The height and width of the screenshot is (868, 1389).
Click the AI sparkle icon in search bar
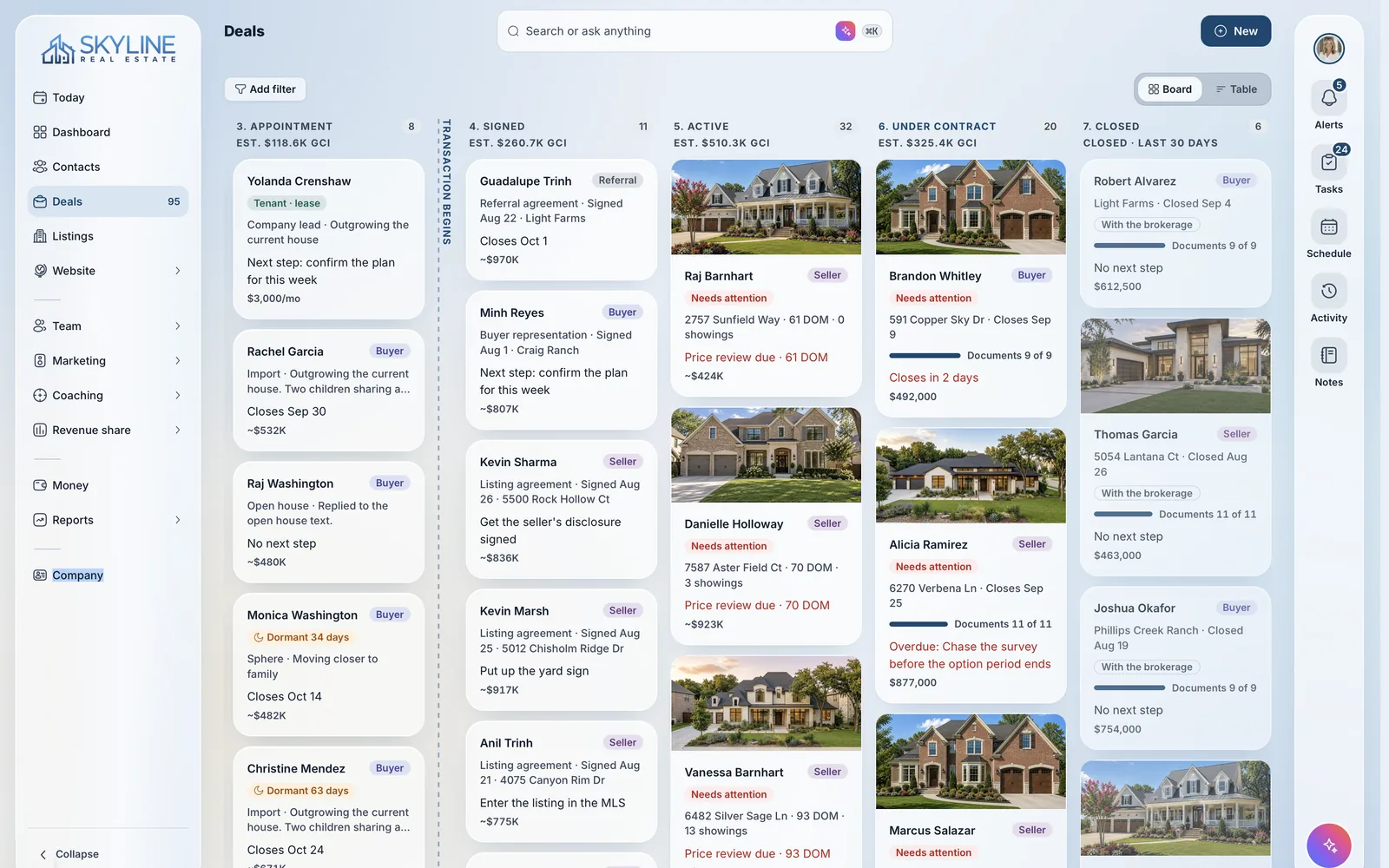(845, 31)
